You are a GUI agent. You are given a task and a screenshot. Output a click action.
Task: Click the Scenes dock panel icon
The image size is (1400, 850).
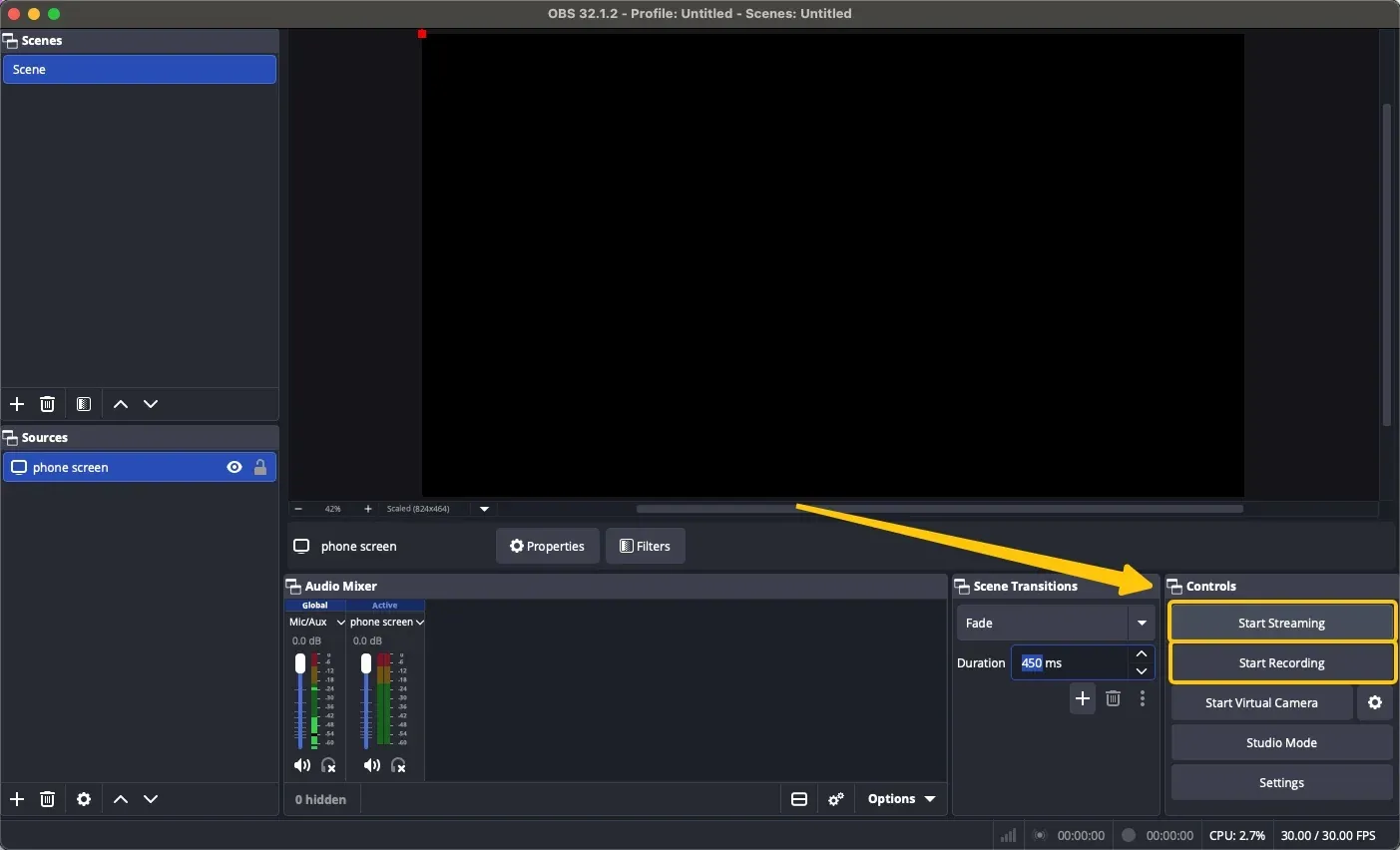[x=10, y=41]
